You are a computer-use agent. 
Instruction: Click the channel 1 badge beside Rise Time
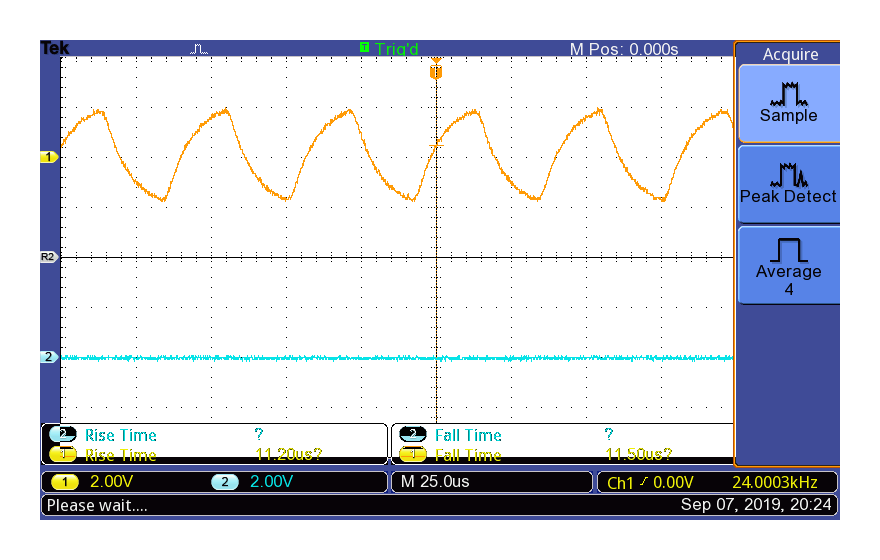click(63, 454)
